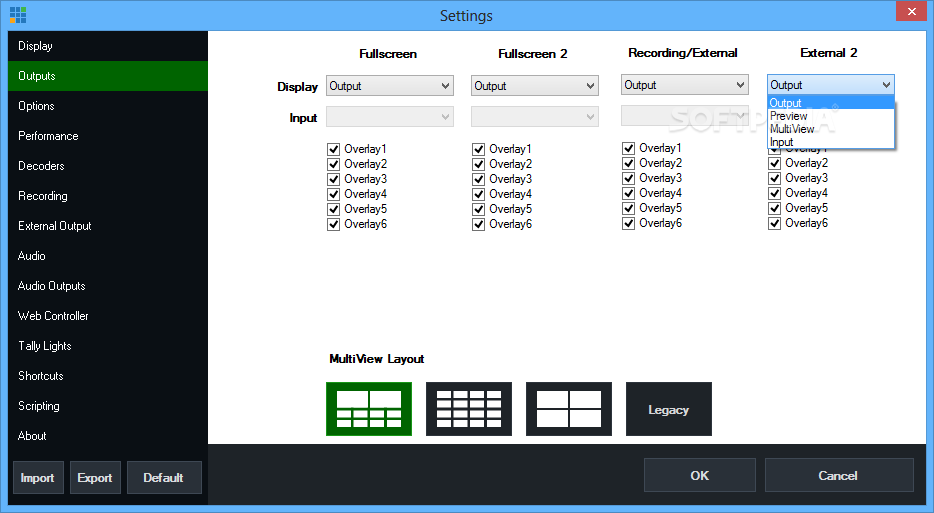Select the first MultiView layout thumbnail
The width and height of the screenshot is (934, 513).
coord(369,409)
